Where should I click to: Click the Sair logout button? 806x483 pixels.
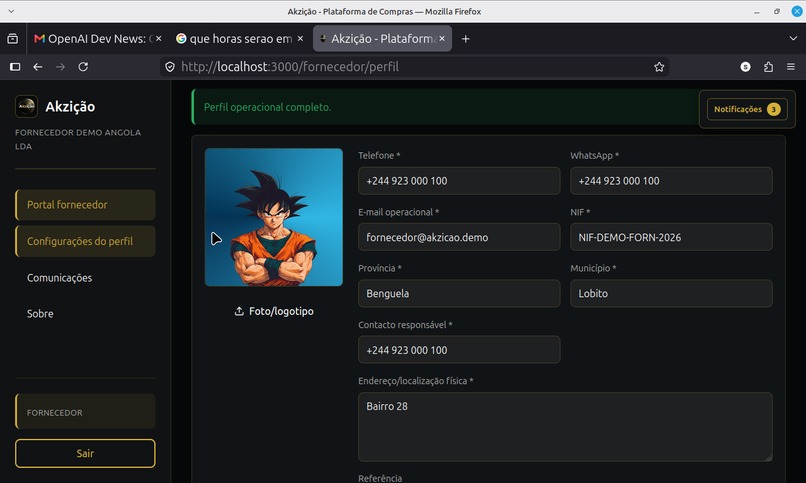[85, 453]
